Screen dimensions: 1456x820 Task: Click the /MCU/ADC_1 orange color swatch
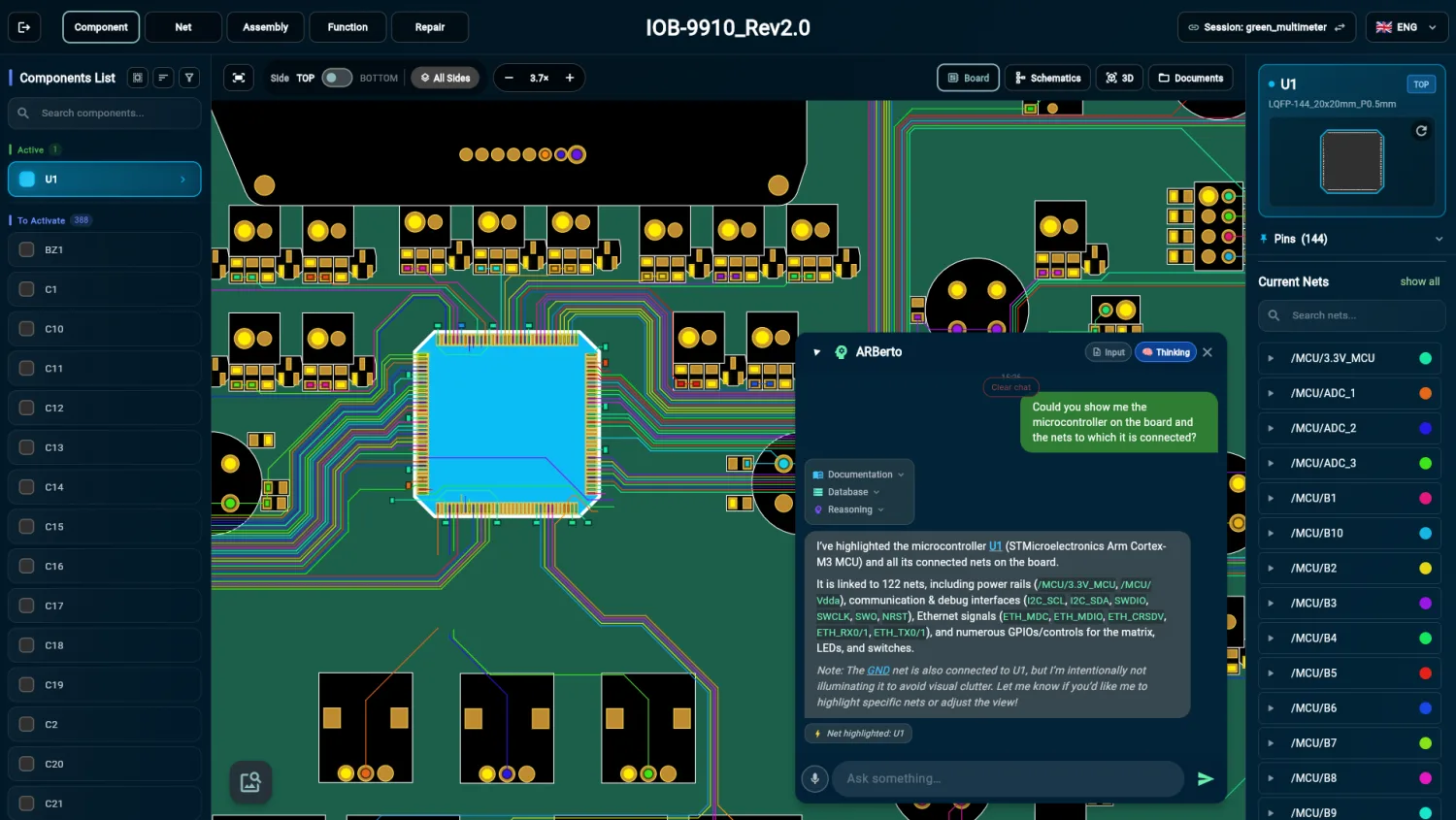coord(1425,393)
